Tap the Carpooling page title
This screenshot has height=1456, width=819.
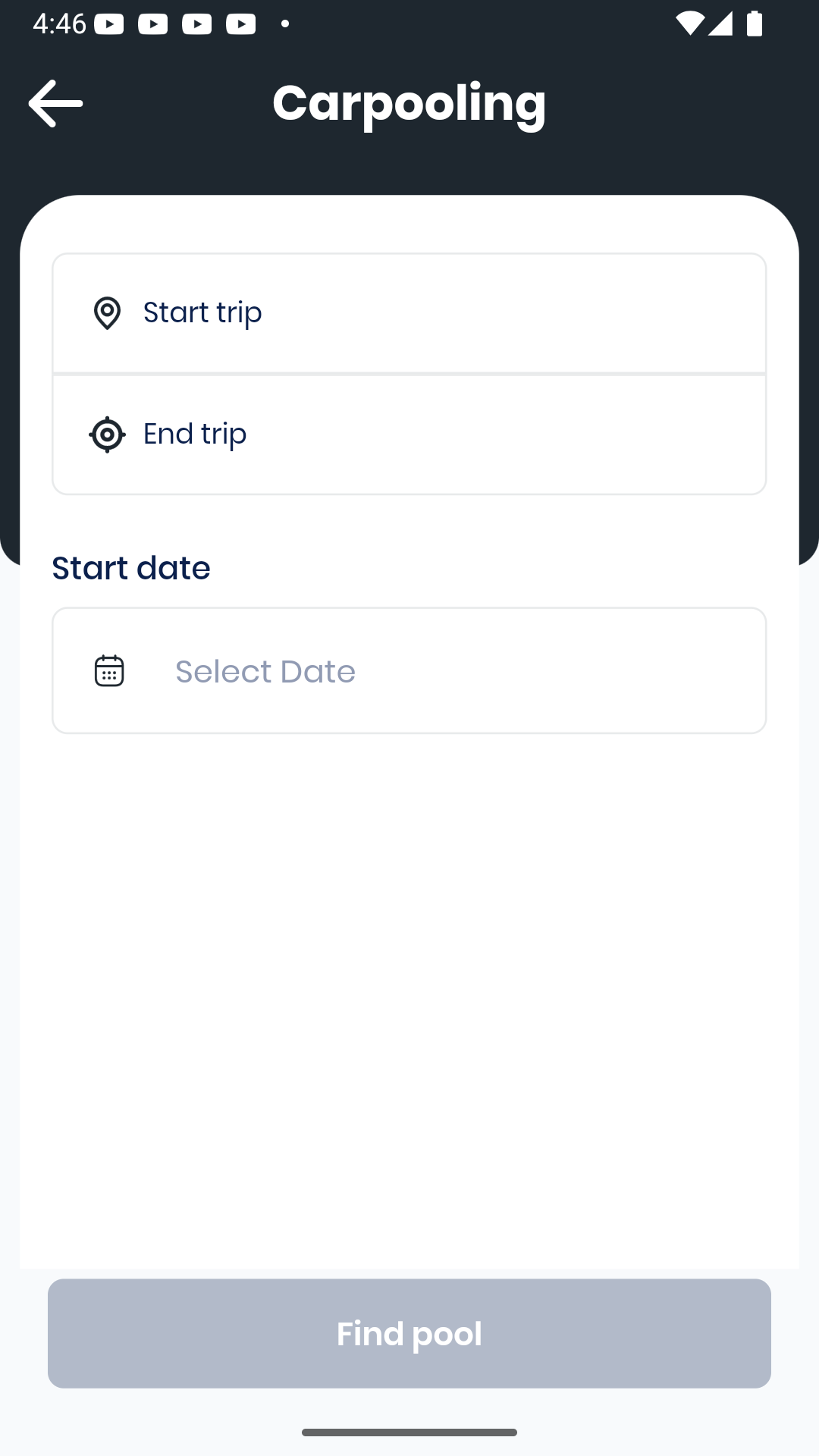coord(409,104)
